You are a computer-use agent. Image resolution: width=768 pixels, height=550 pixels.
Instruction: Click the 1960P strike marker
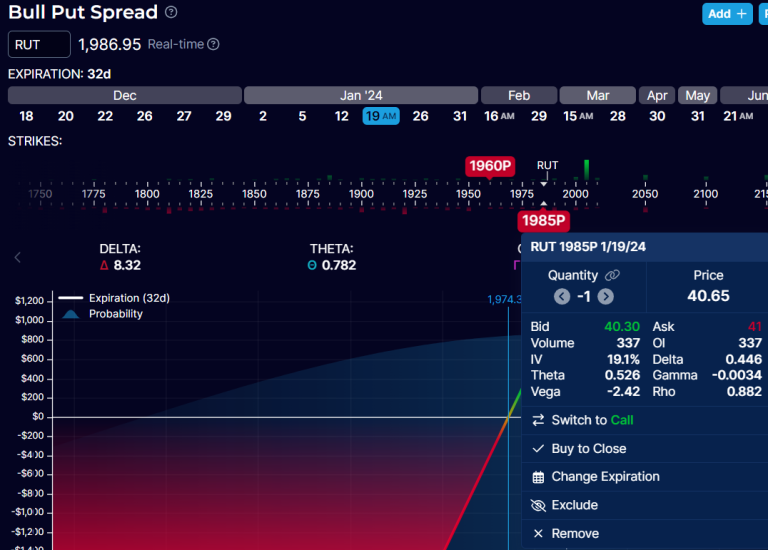click(490, 166)
